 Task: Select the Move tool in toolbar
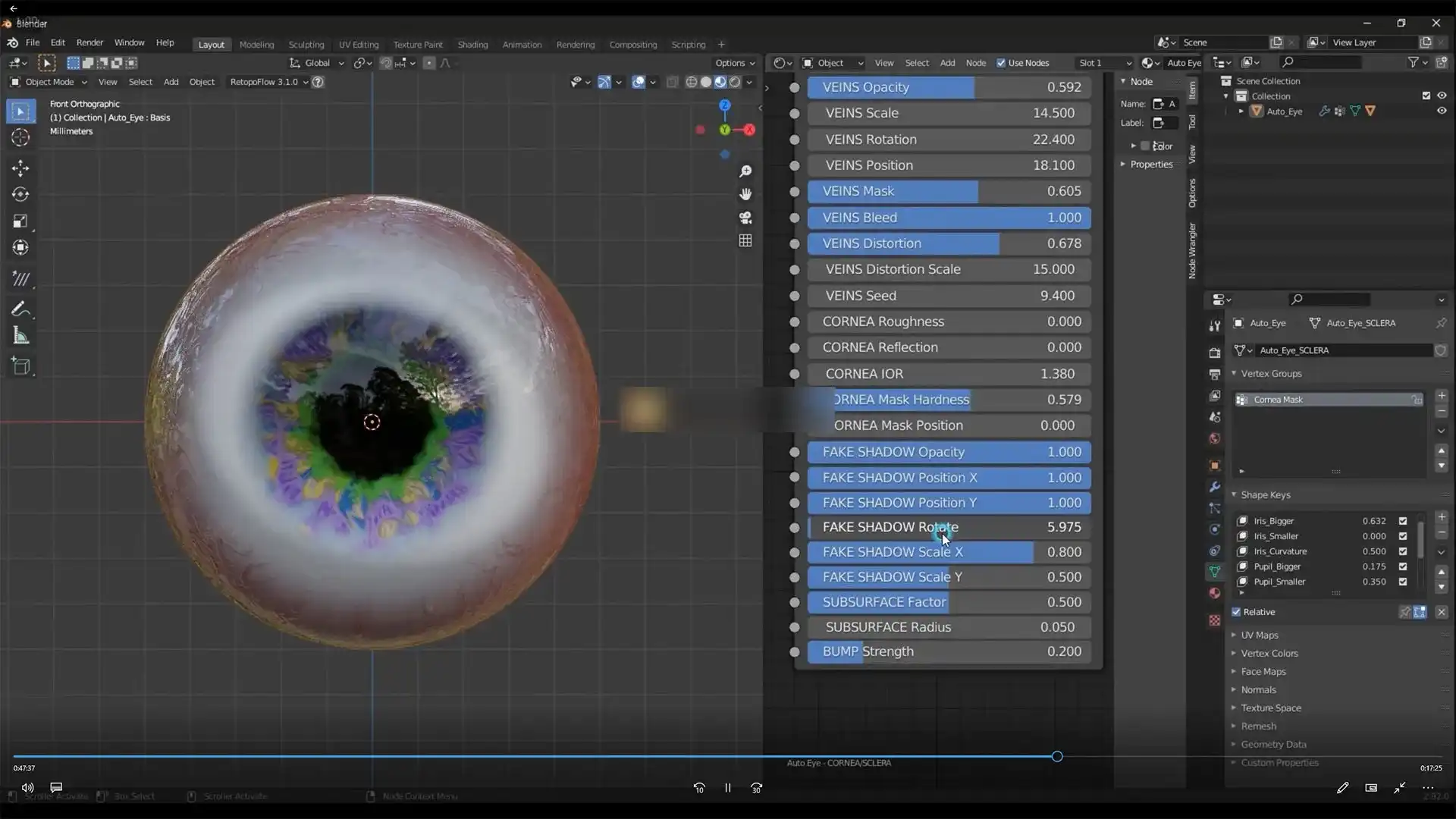[20, 168]
